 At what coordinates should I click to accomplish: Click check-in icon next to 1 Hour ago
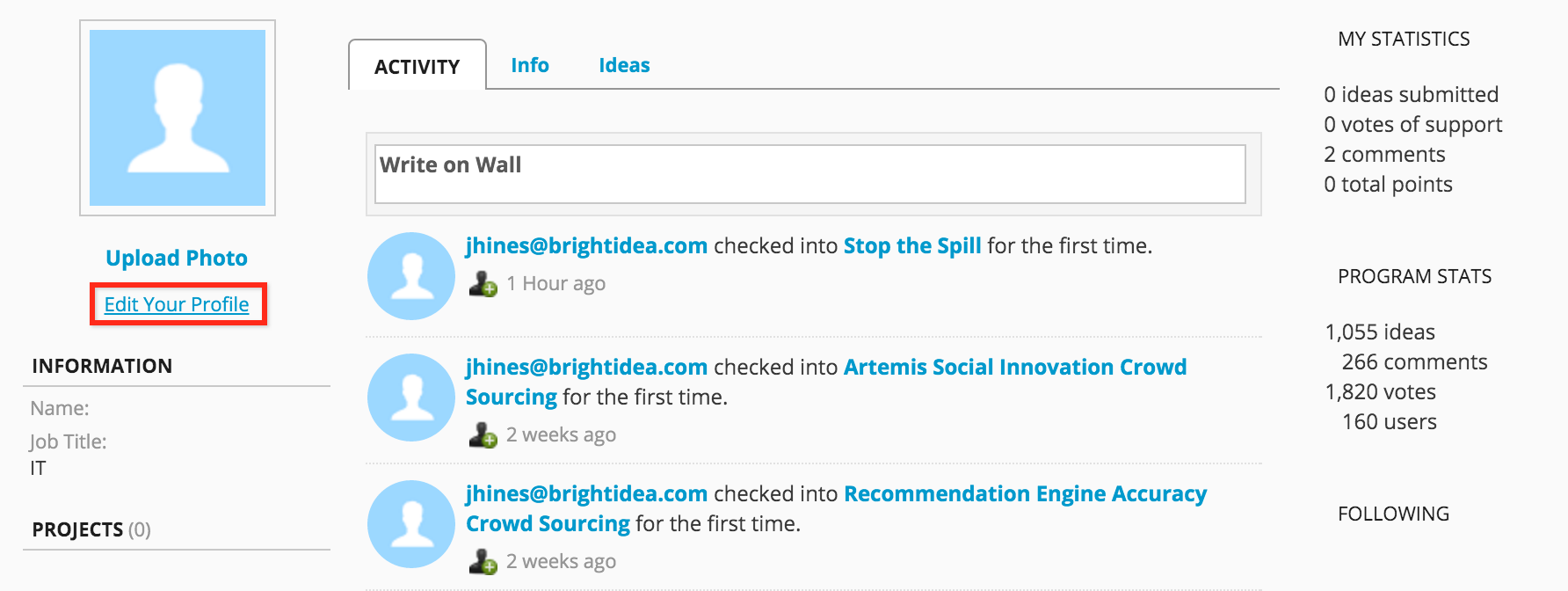pyautogui.click(x=483, y=284)
